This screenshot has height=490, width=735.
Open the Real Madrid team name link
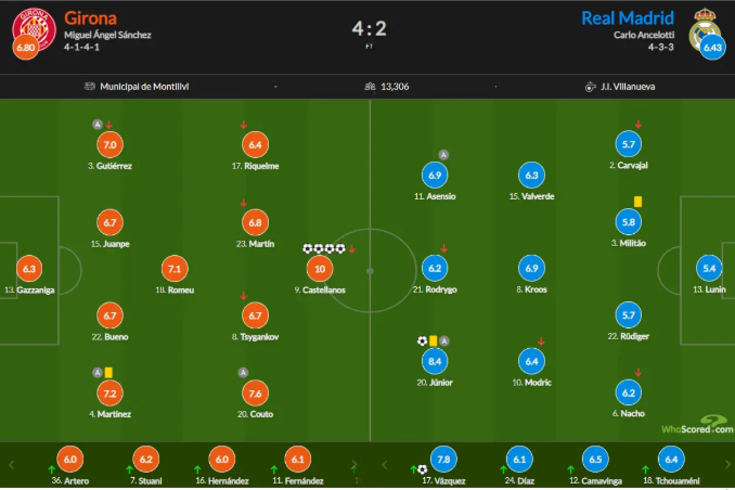[x=628, y=18]
